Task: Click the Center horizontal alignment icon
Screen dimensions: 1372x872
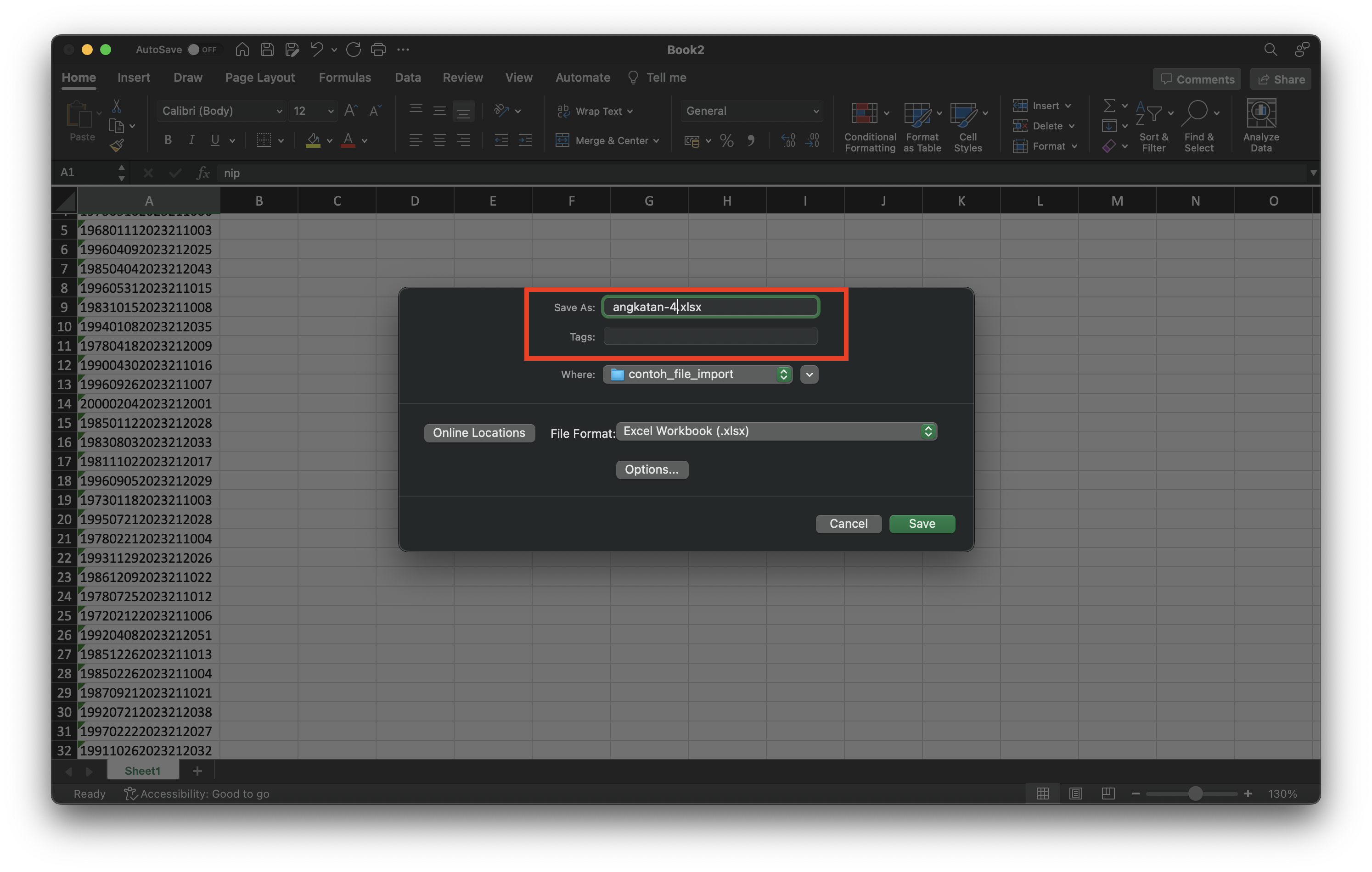Action: (439, 140)
